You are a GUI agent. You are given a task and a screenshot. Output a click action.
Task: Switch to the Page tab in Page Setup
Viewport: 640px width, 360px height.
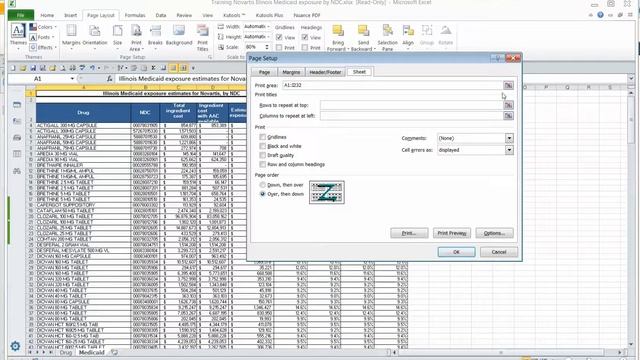(264, 72)
